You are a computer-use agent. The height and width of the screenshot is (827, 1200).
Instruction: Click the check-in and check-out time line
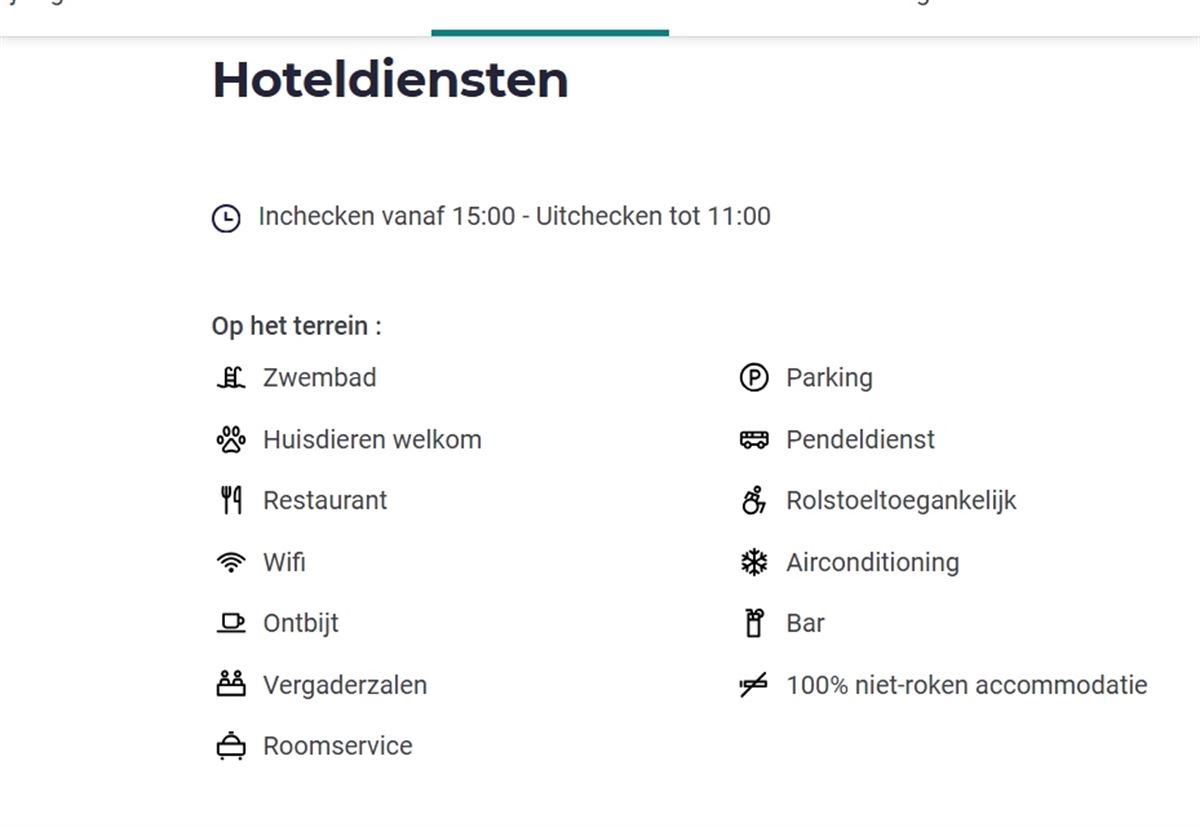514,216
